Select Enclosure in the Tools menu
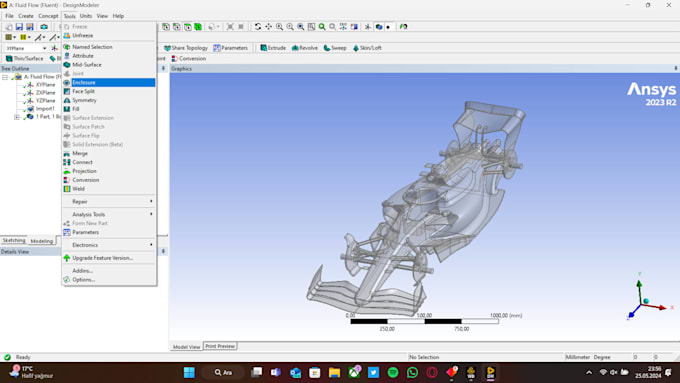The height and width of the screenshot is (383, 680). 109,82
